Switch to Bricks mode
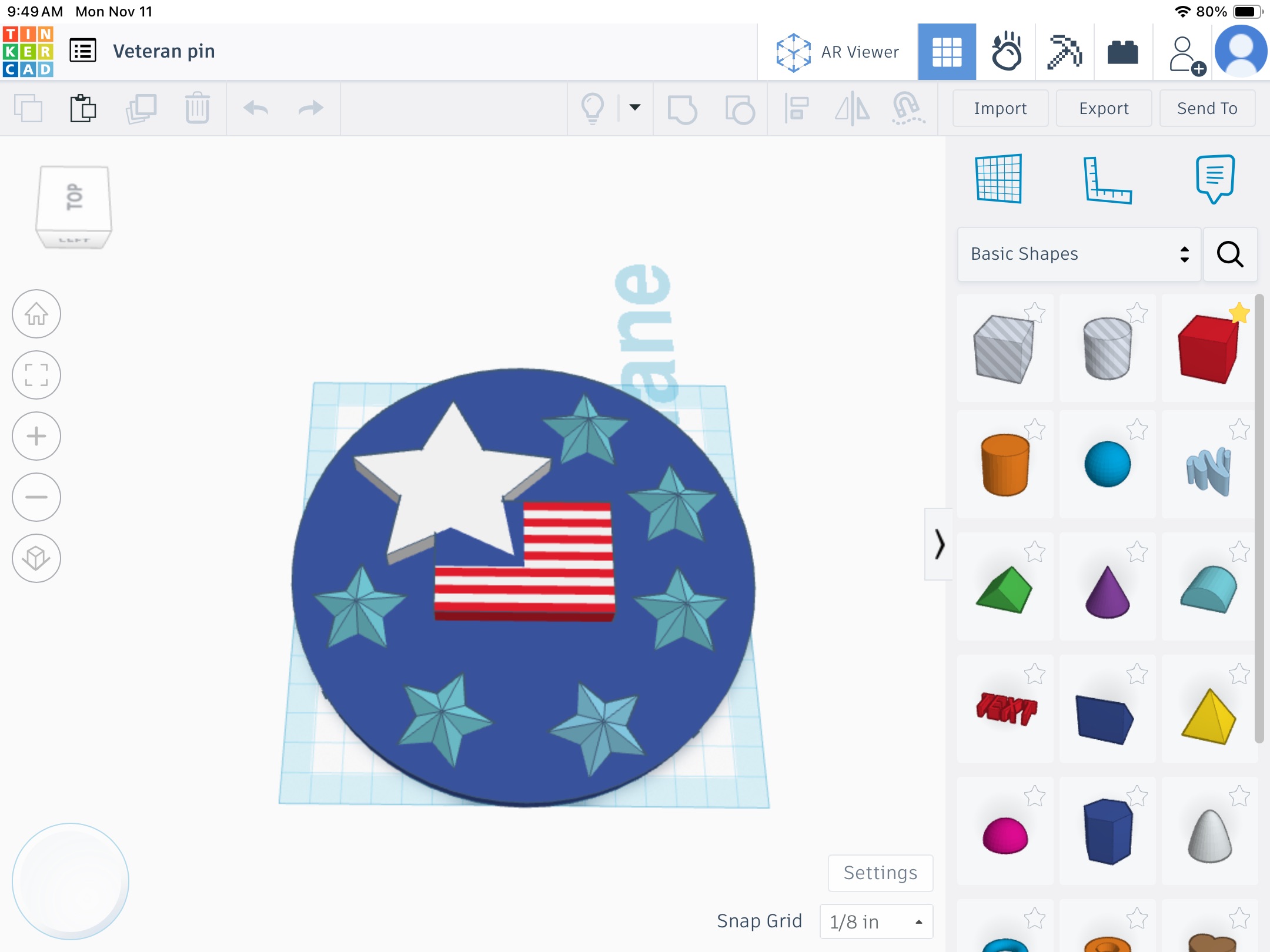 (x=1122, y=52)
